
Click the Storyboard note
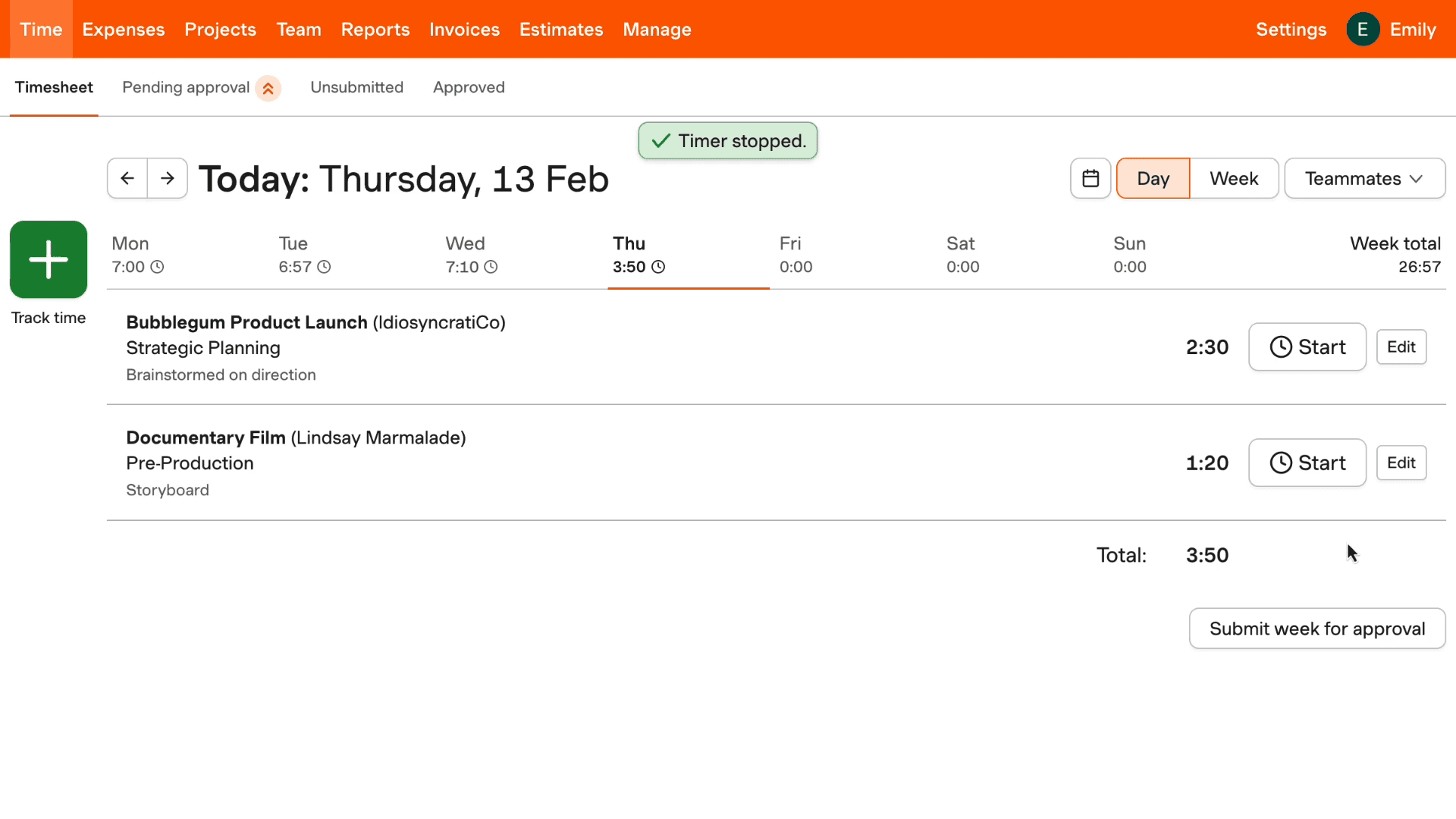pos(168,490)
